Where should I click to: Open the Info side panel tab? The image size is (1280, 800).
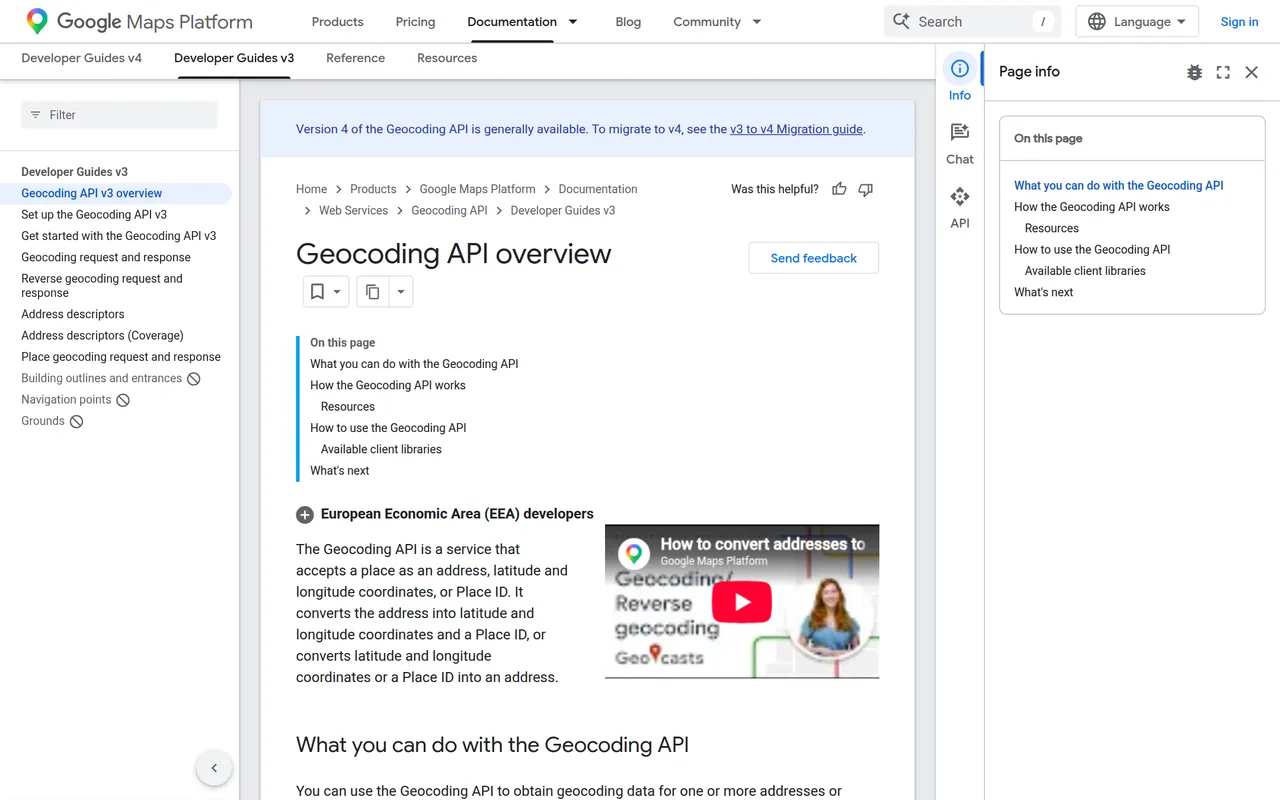[x=960, y=78]
